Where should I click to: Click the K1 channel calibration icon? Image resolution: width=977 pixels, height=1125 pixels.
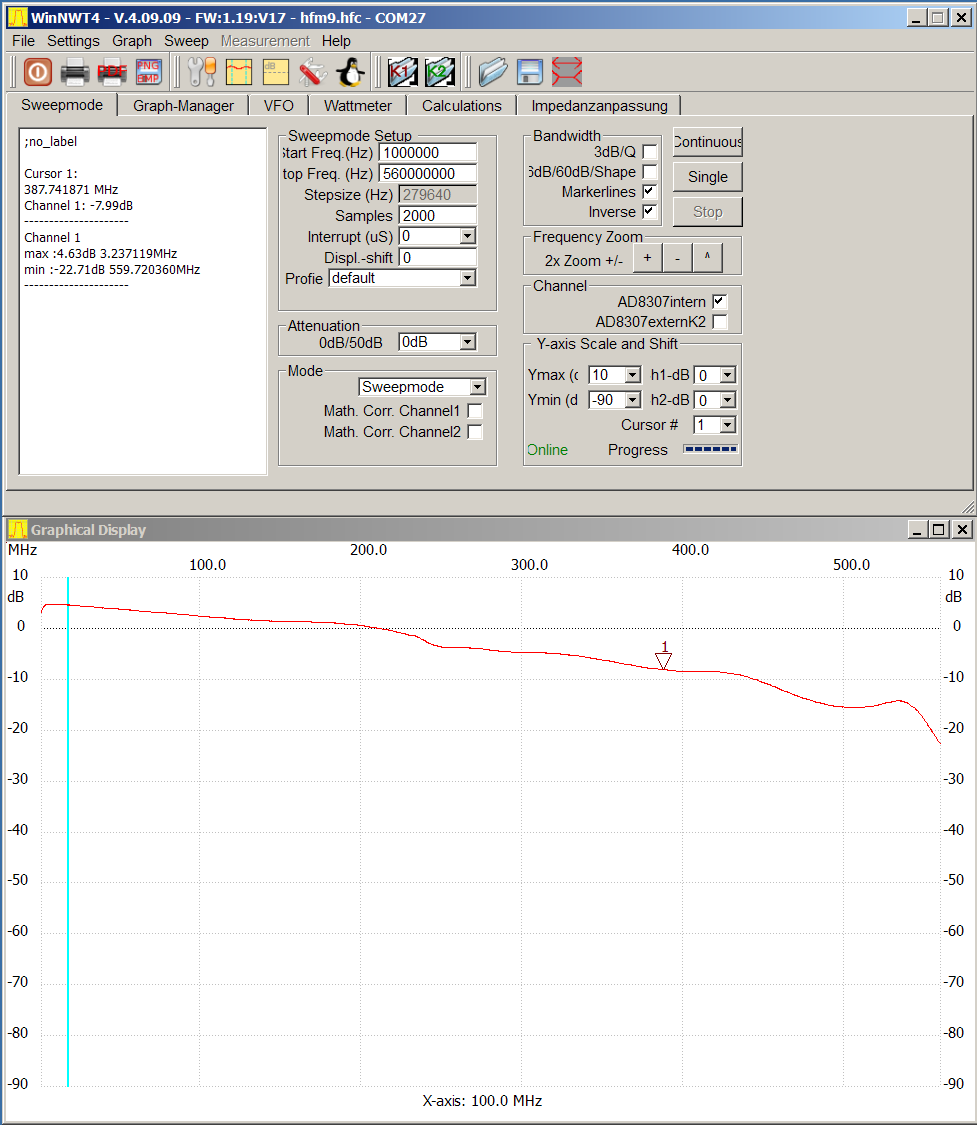[x=402, y=72]
